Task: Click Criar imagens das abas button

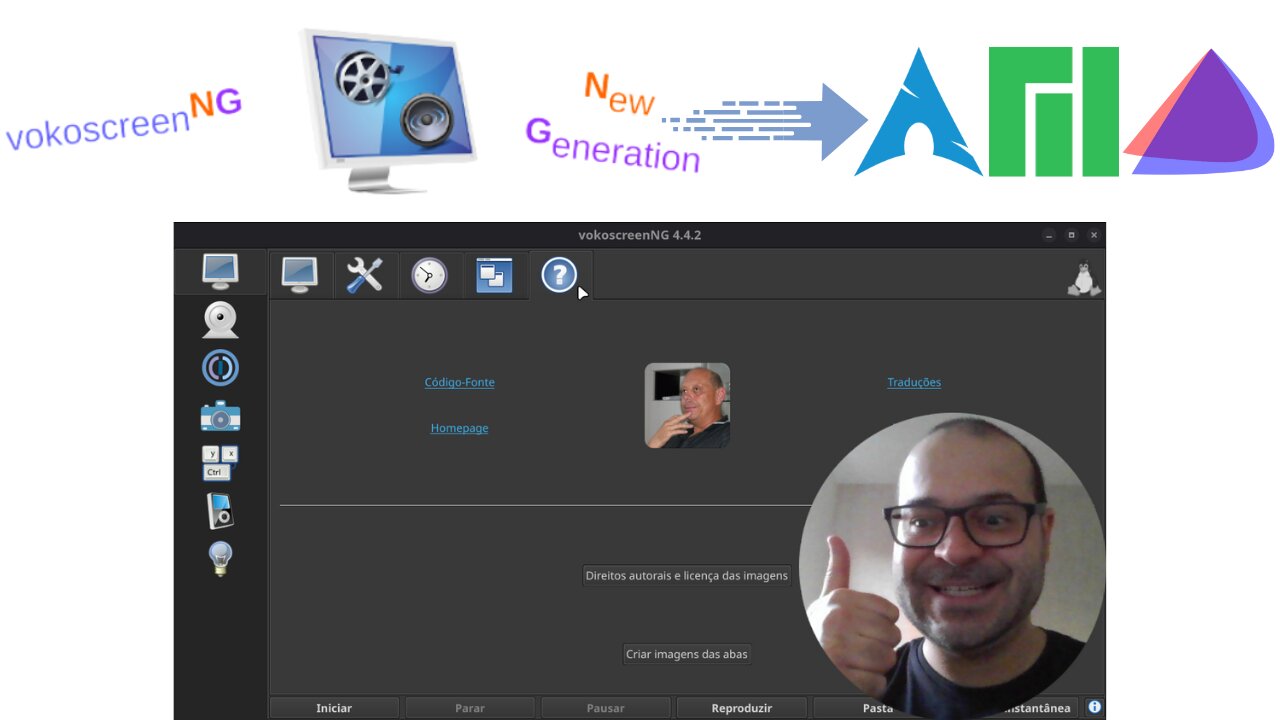Action: click(687, 654)
